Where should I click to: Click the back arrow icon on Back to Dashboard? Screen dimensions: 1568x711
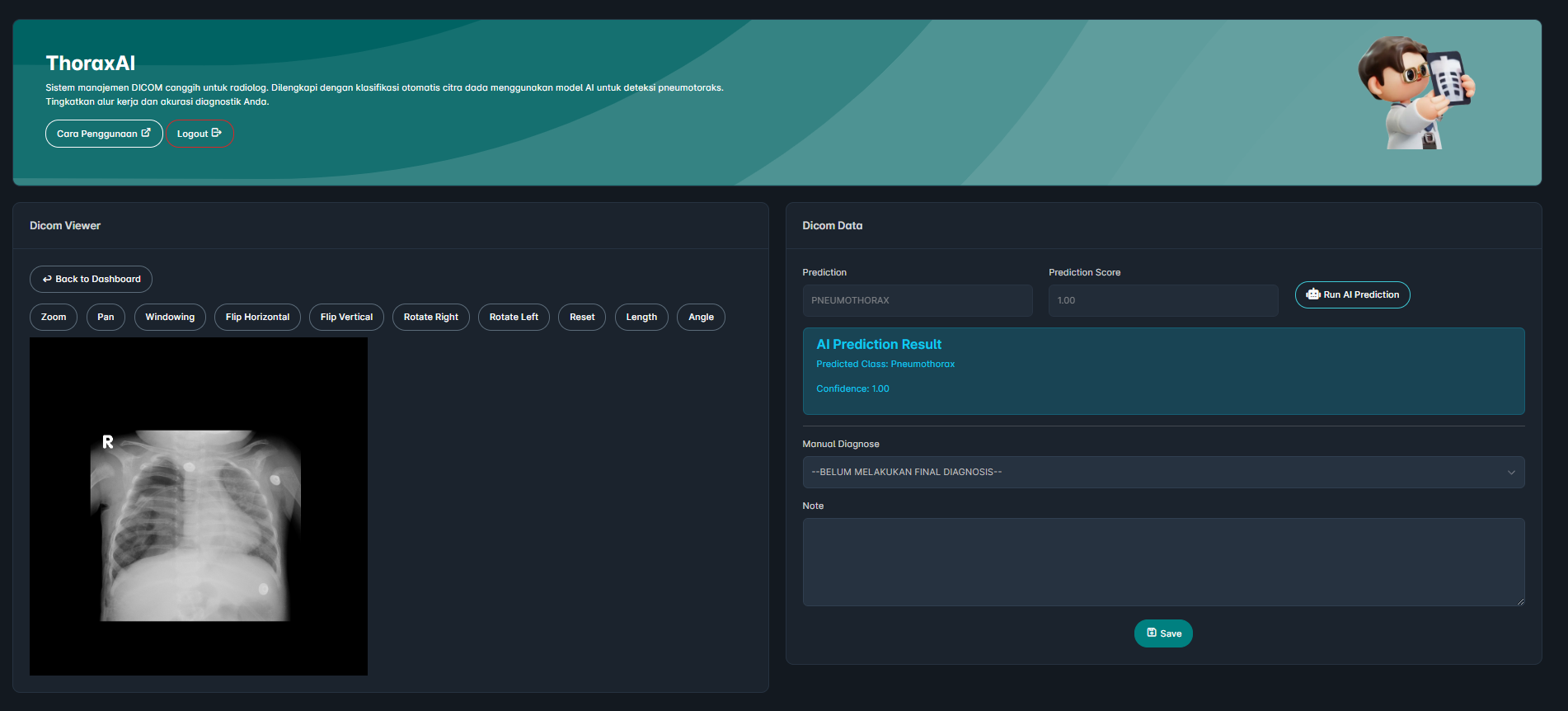[47, 279]
